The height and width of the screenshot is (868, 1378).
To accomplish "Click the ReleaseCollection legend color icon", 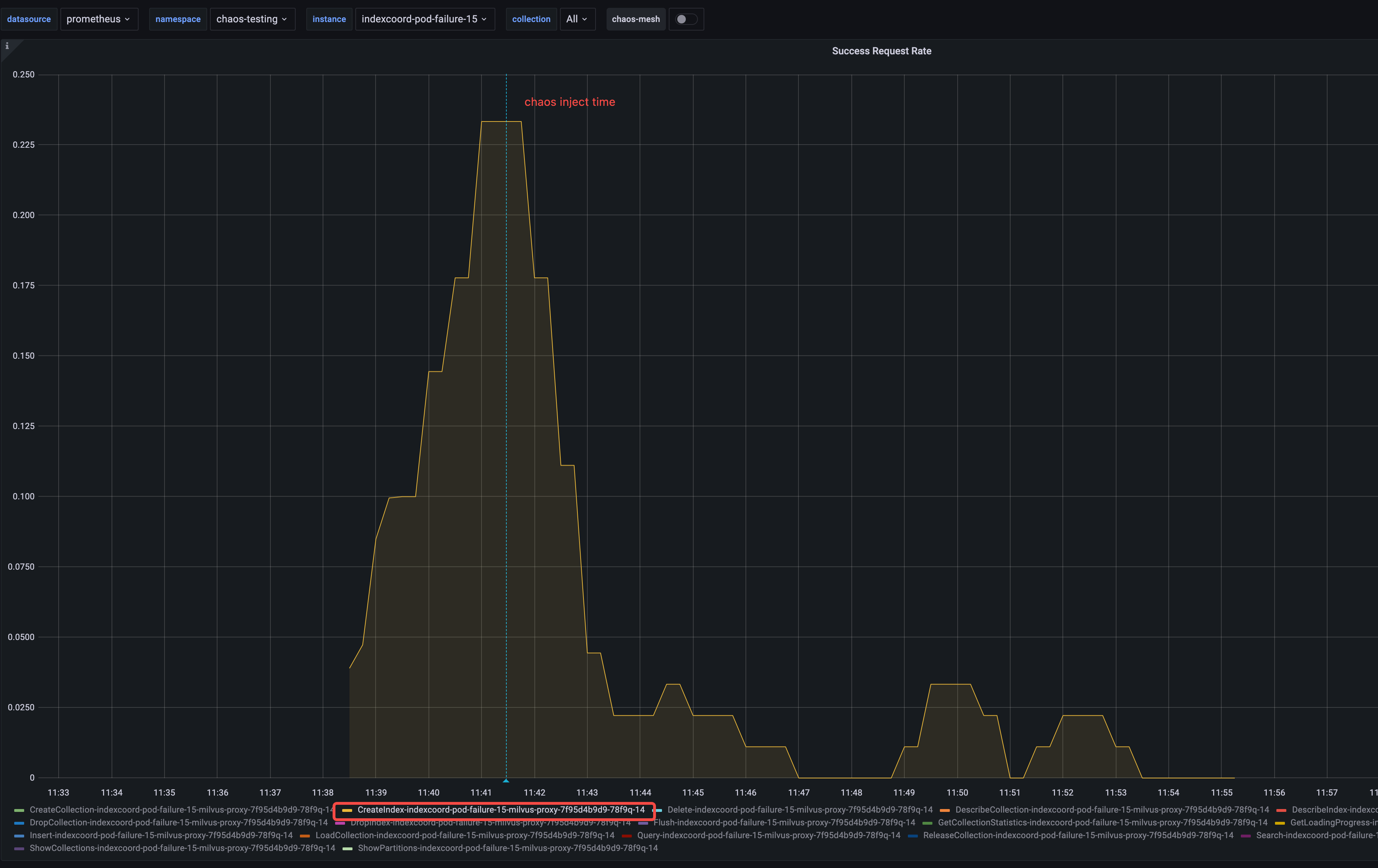I will coord(912,835).
